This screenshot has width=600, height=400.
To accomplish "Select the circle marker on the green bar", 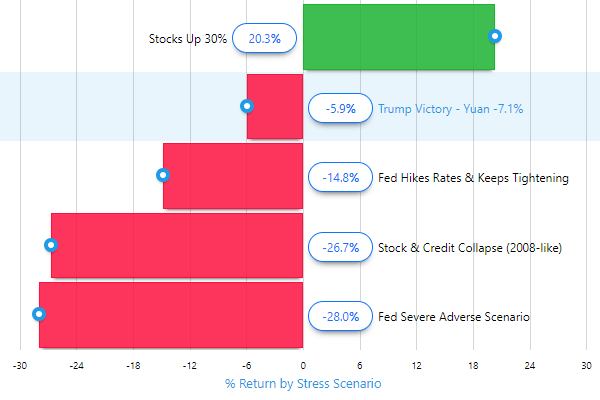I will [x=494, y=36].
